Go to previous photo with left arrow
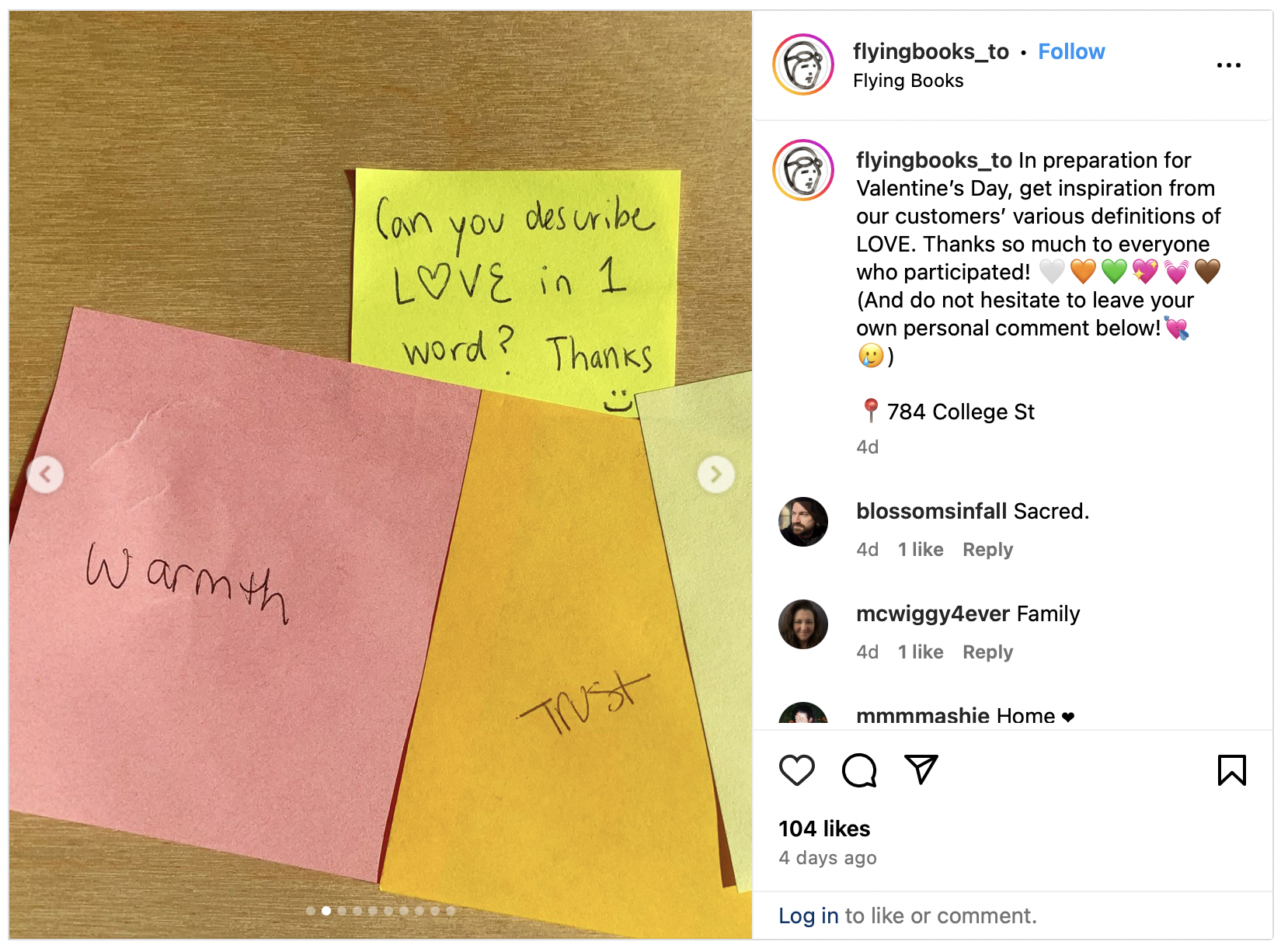The width and height of the screenshot is (1288, 952). [x=46, y=474]
